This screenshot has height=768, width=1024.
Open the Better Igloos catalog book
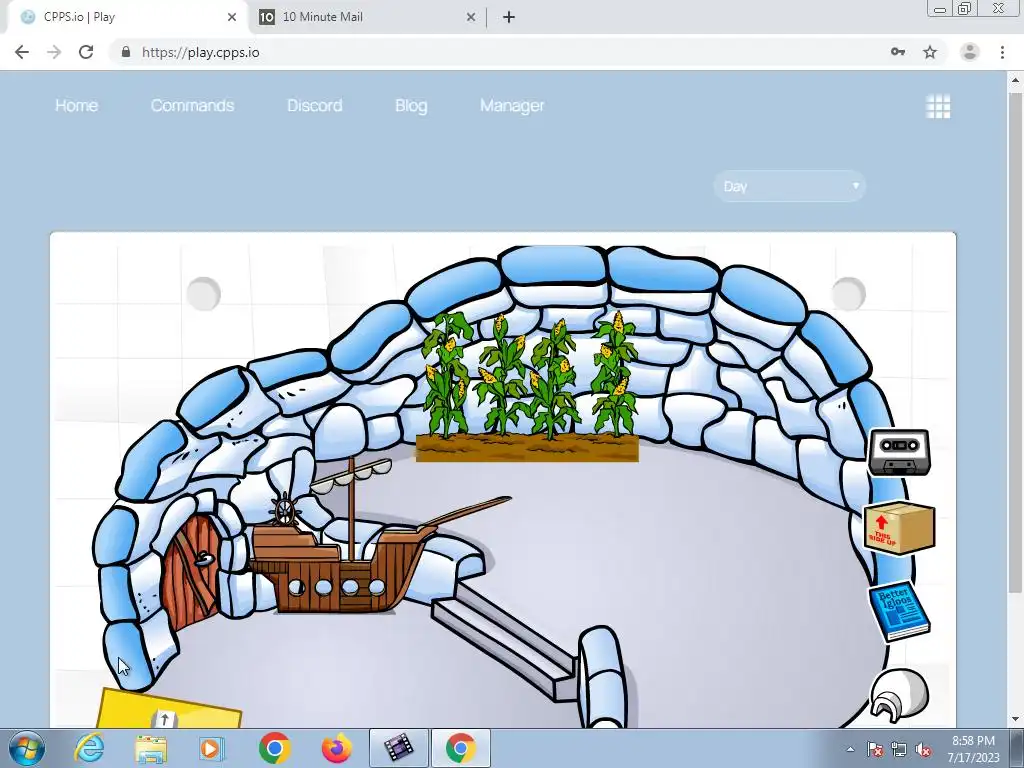(899, 611)
